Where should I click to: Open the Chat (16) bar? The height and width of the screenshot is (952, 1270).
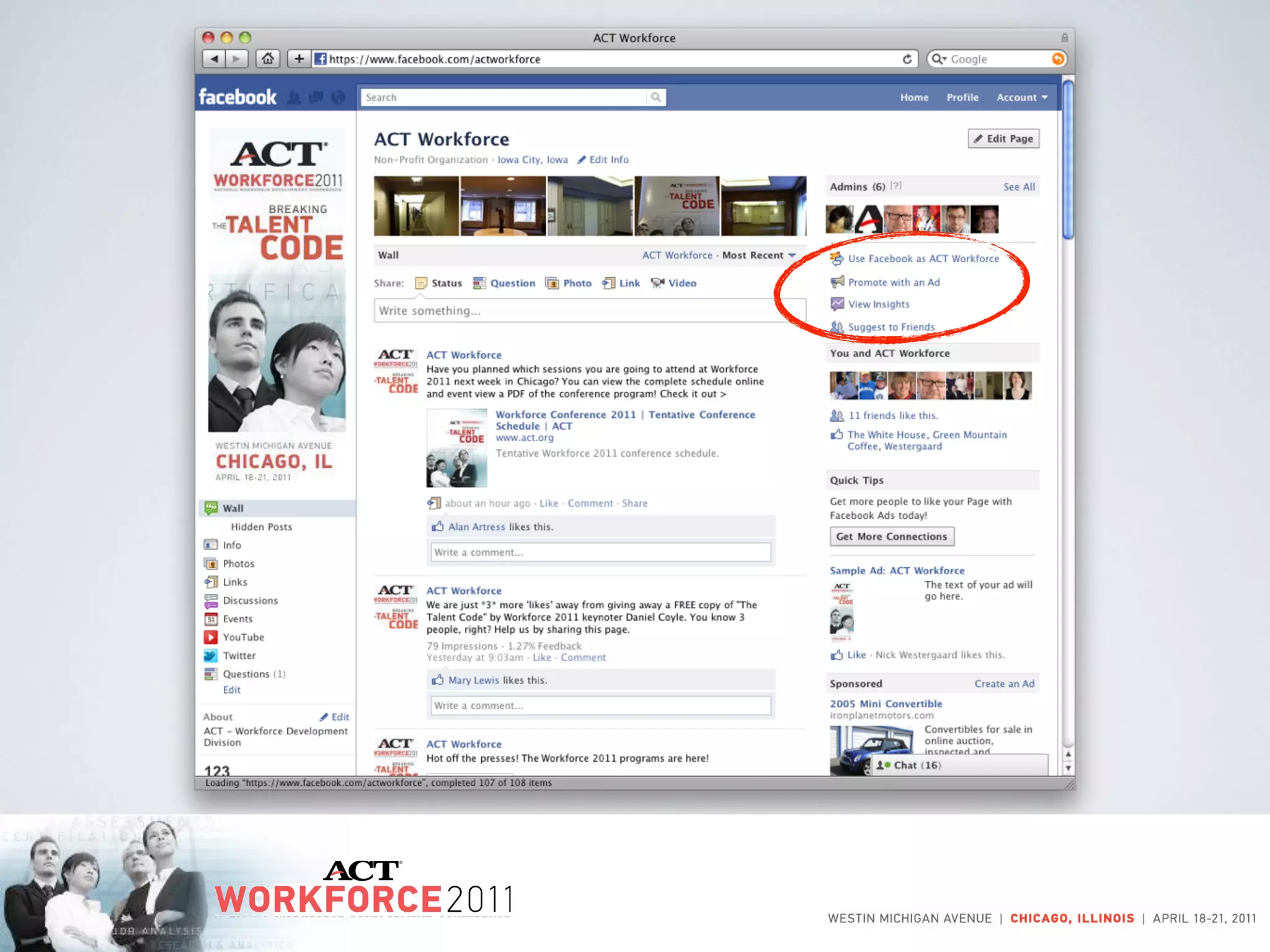960,765
